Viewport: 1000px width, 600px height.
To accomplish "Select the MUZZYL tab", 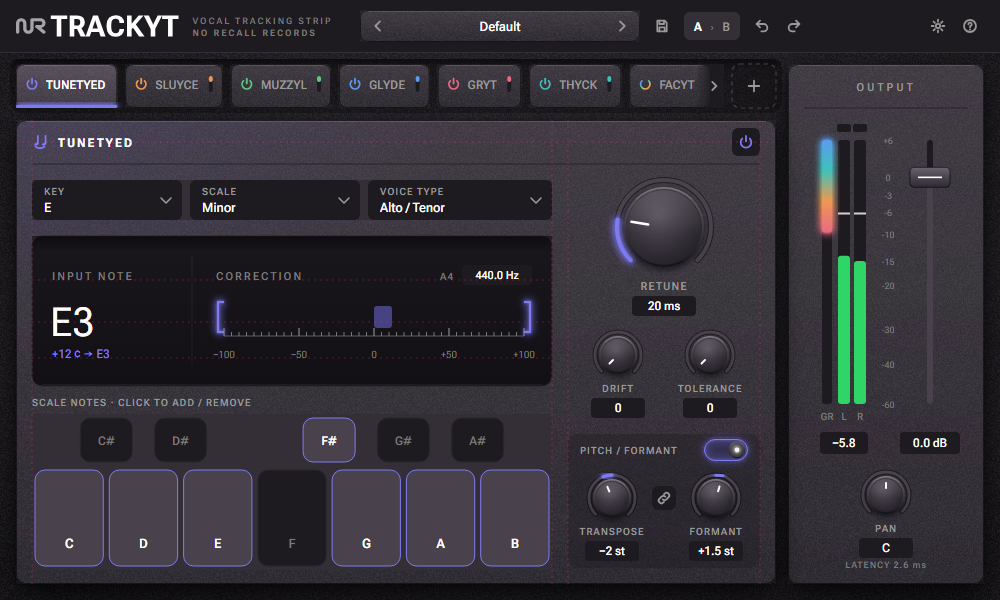I will [x=281, y=85].
